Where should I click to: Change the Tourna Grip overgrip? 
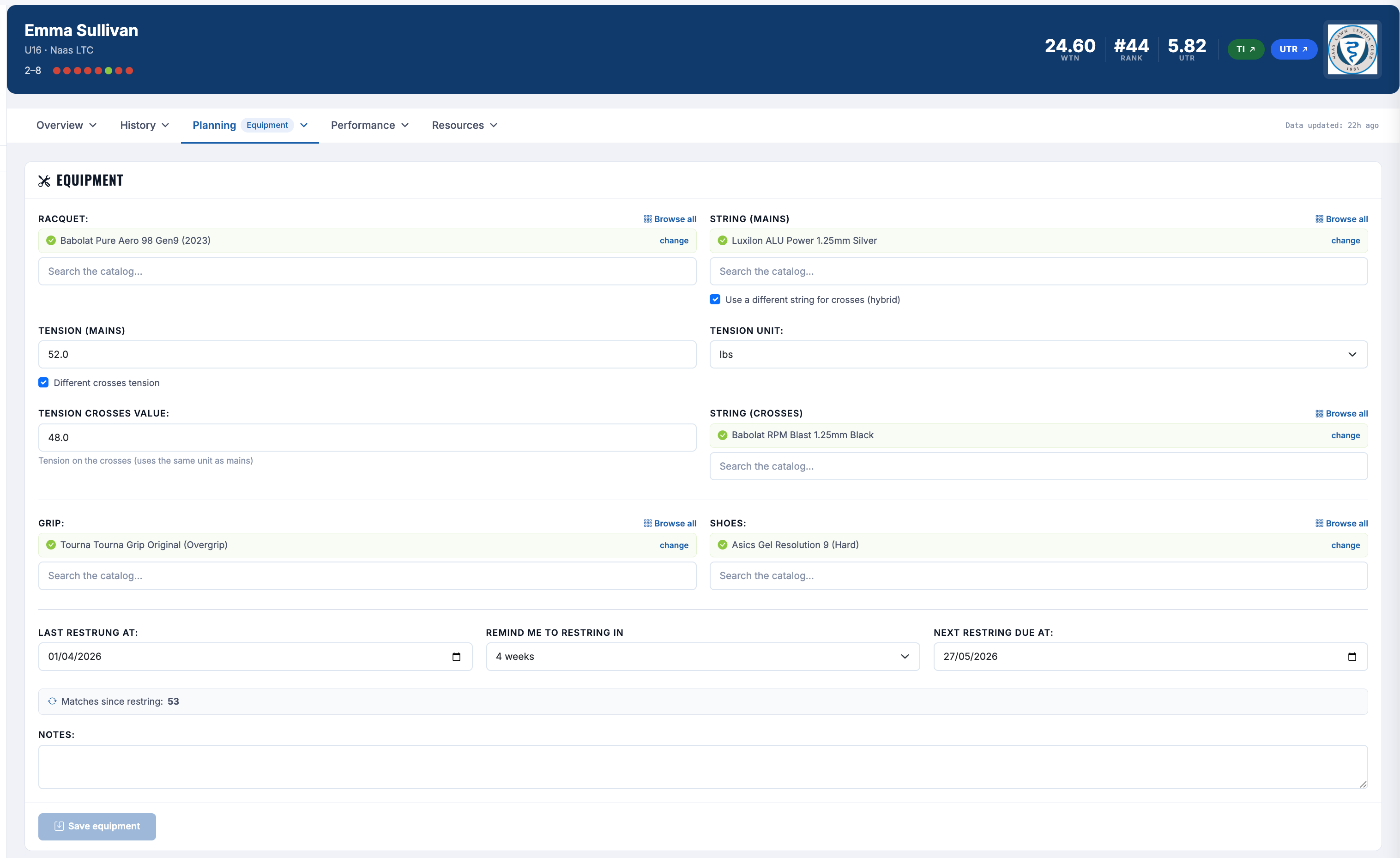(x=674, y=545)
